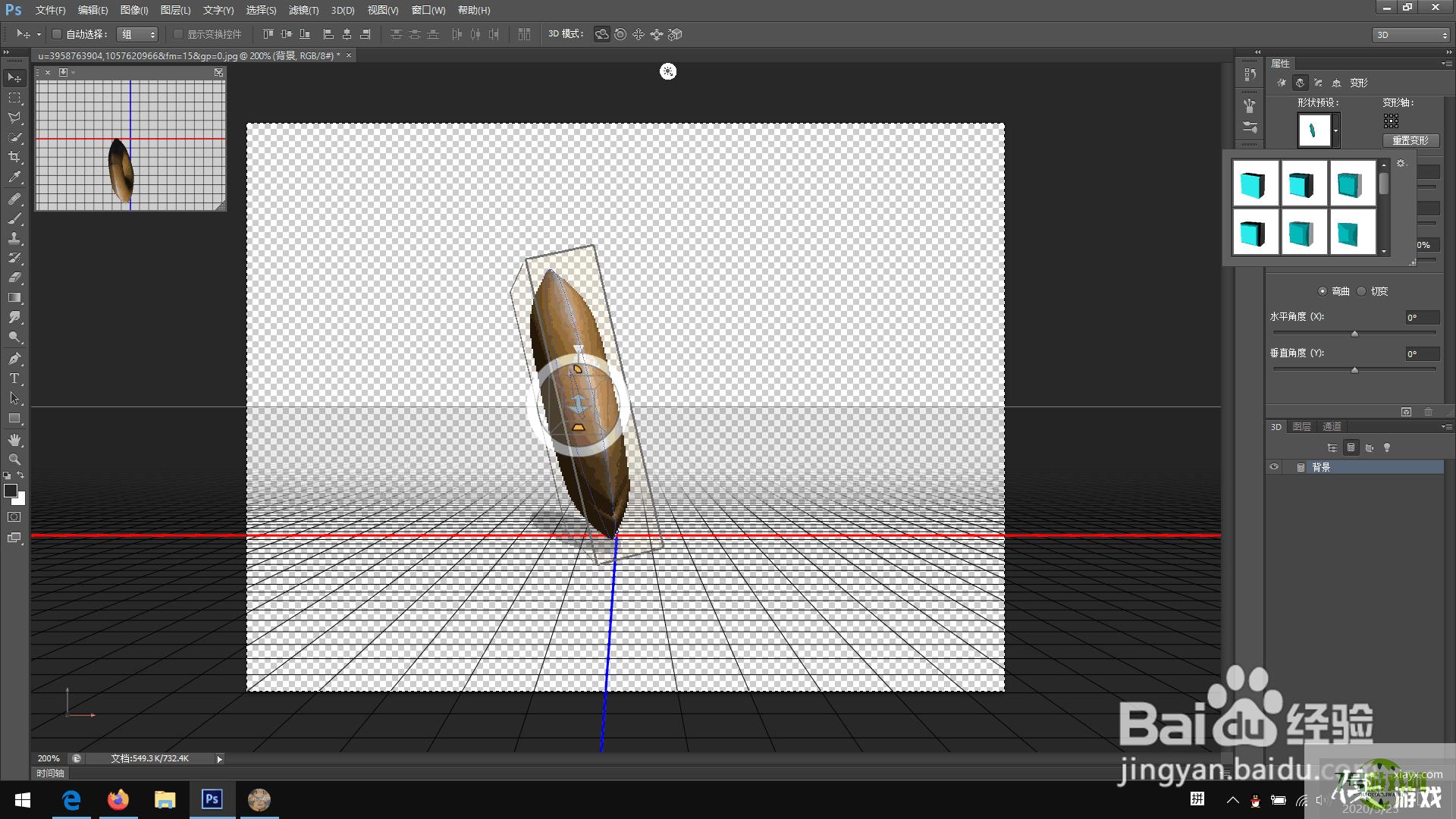The width and height of the screenshot is (1456, 819).
Task: Select the Rectangular Marquee tool
Action: pyautogui.click(x=14, y=98)
